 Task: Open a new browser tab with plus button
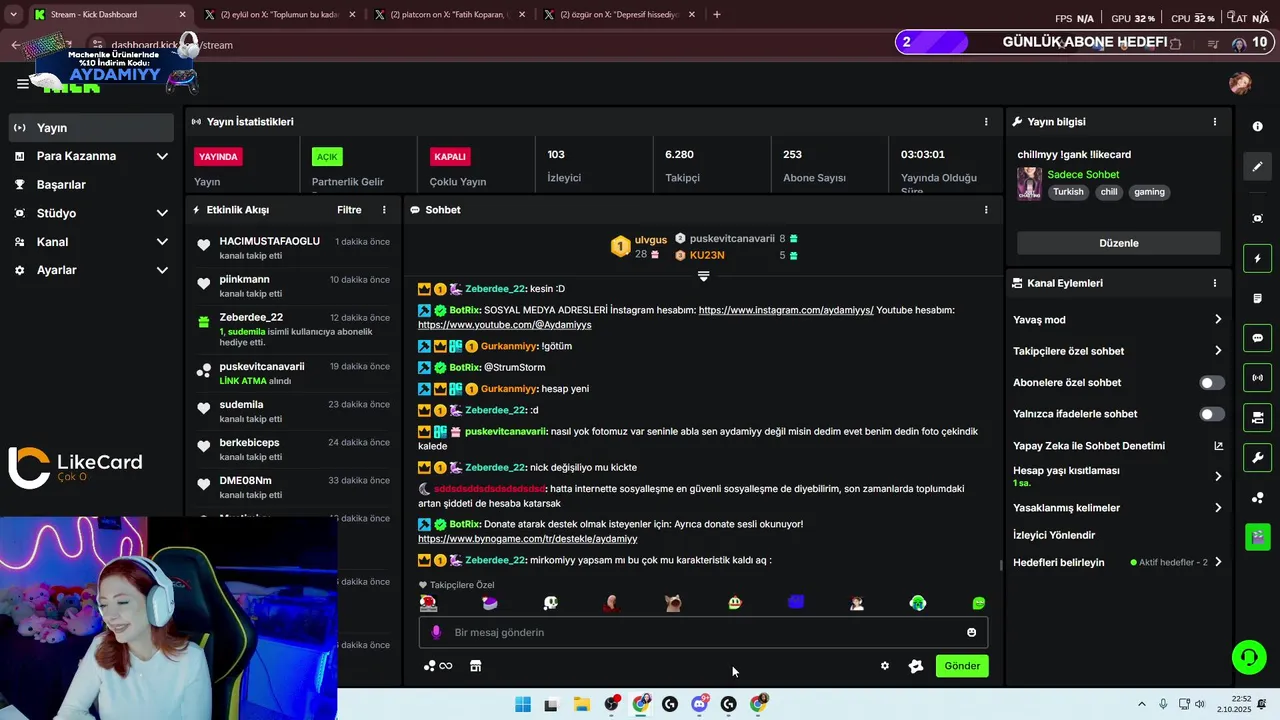[x=717, y=15]
